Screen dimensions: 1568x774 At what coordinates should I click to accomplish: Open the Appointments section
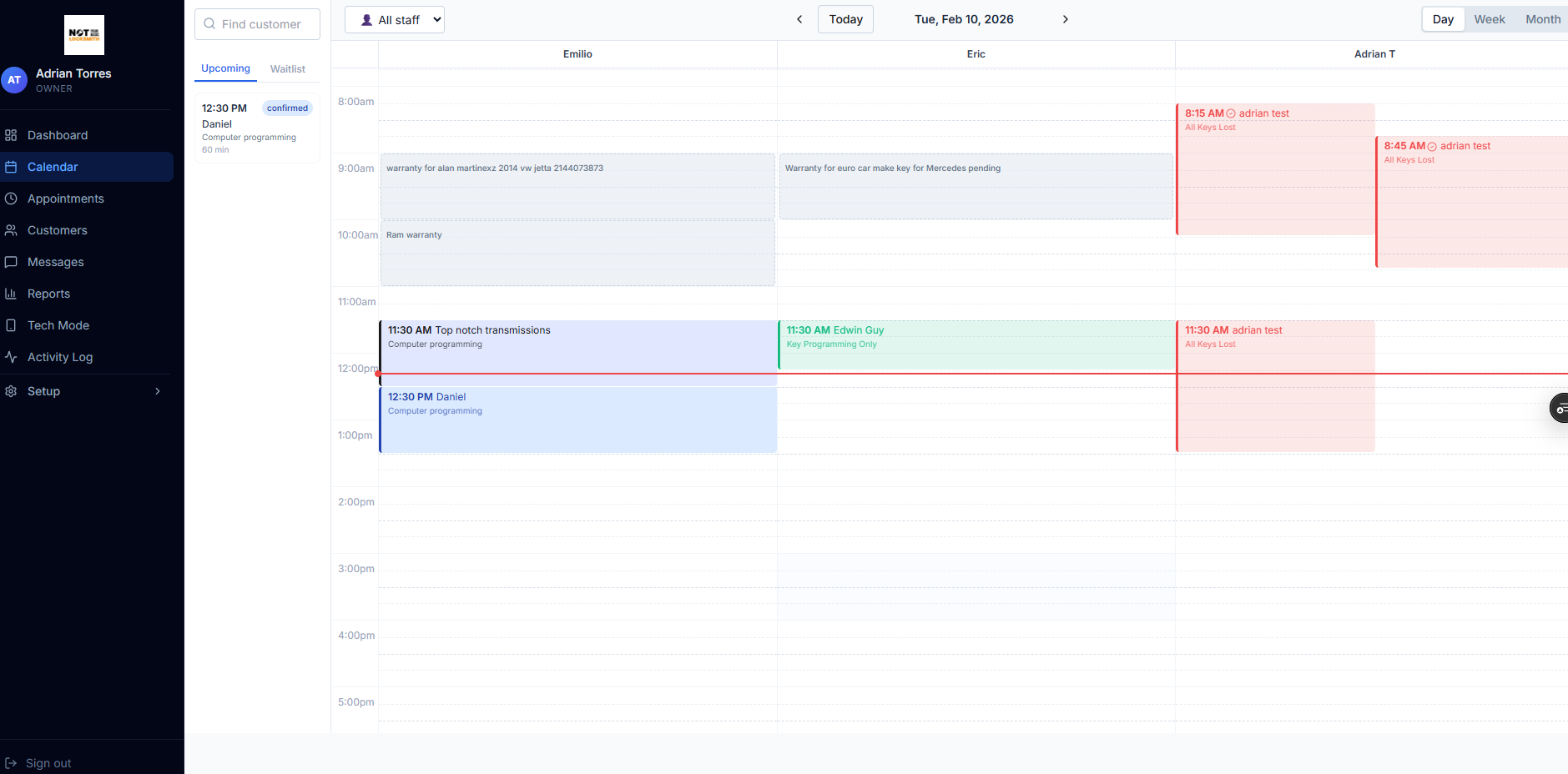tap(65, 199)
